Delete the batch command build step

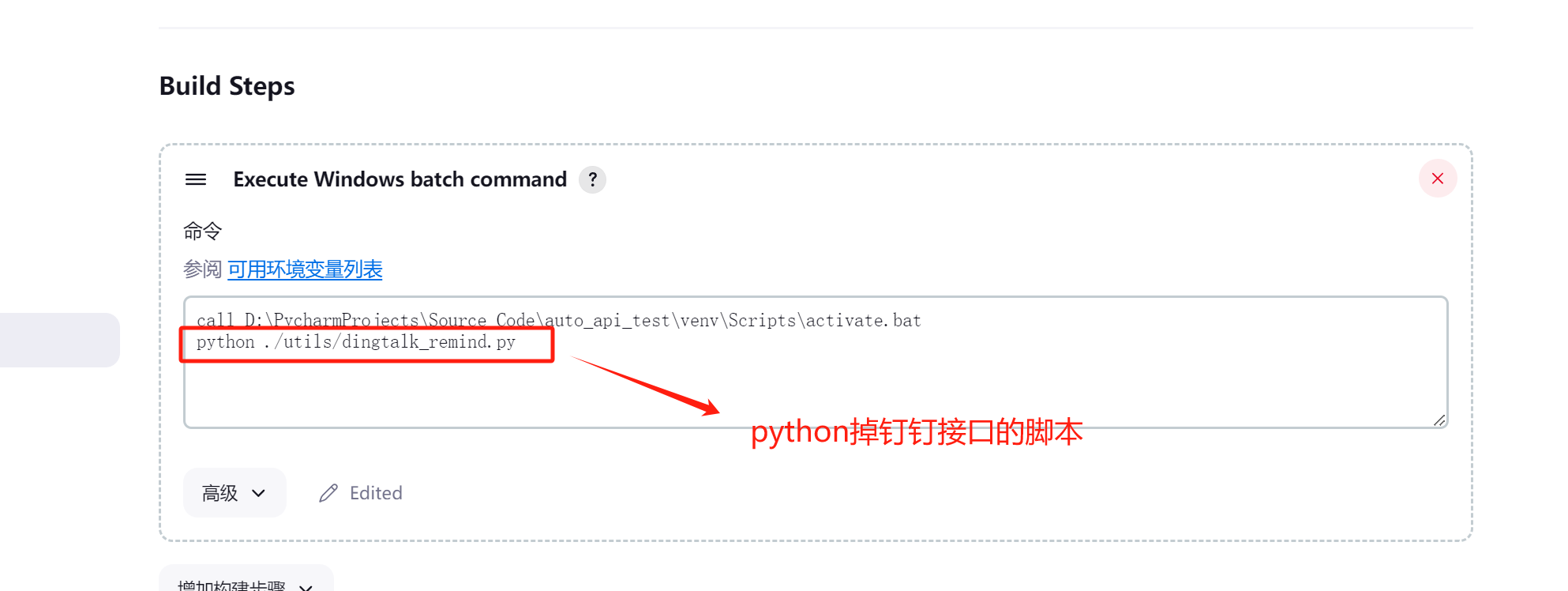(x=1437, y=179)
